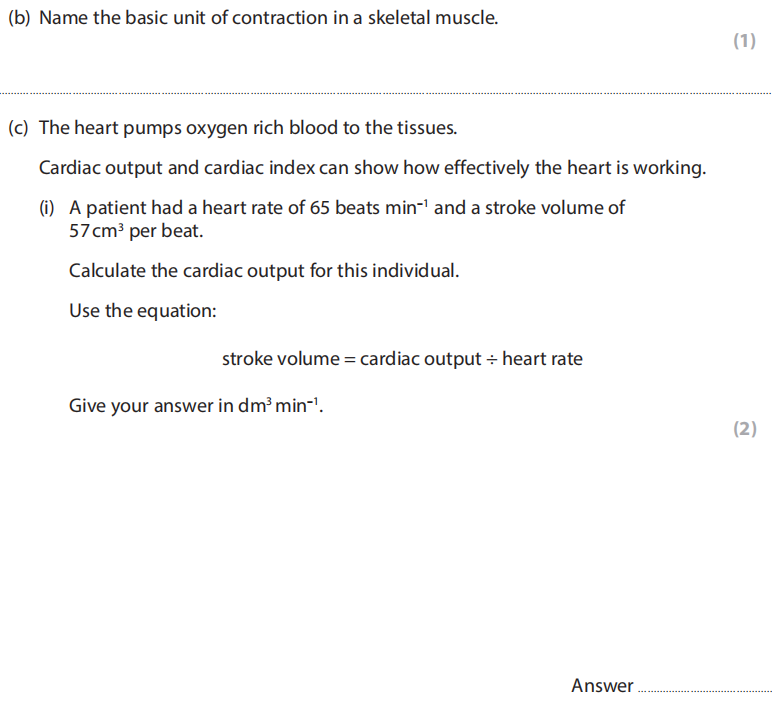Click "Calculate the cardiac output for this individual"
Image resolution: width=772 pixels, height=724 pixels.
coord(264,271)
